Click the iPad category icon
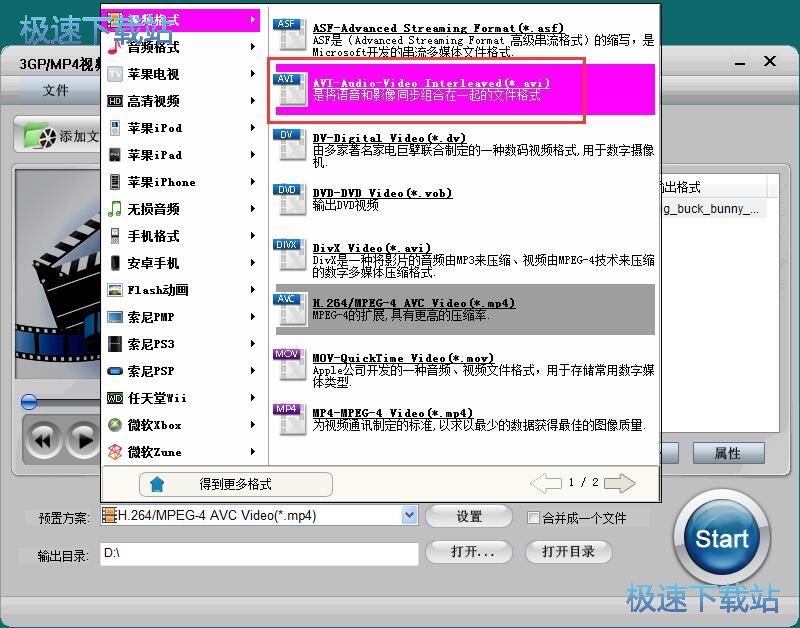The height and width of the screenshot is (628, 800). point(115,155)
